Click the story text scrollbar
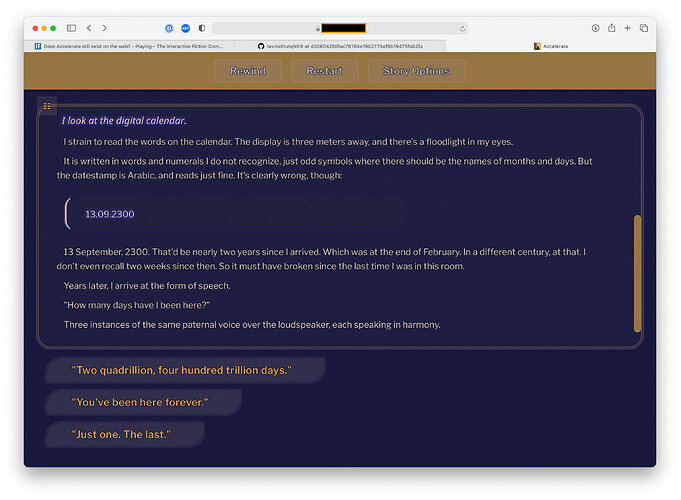Screen dimensions: 681x500 tap(637, 274)
